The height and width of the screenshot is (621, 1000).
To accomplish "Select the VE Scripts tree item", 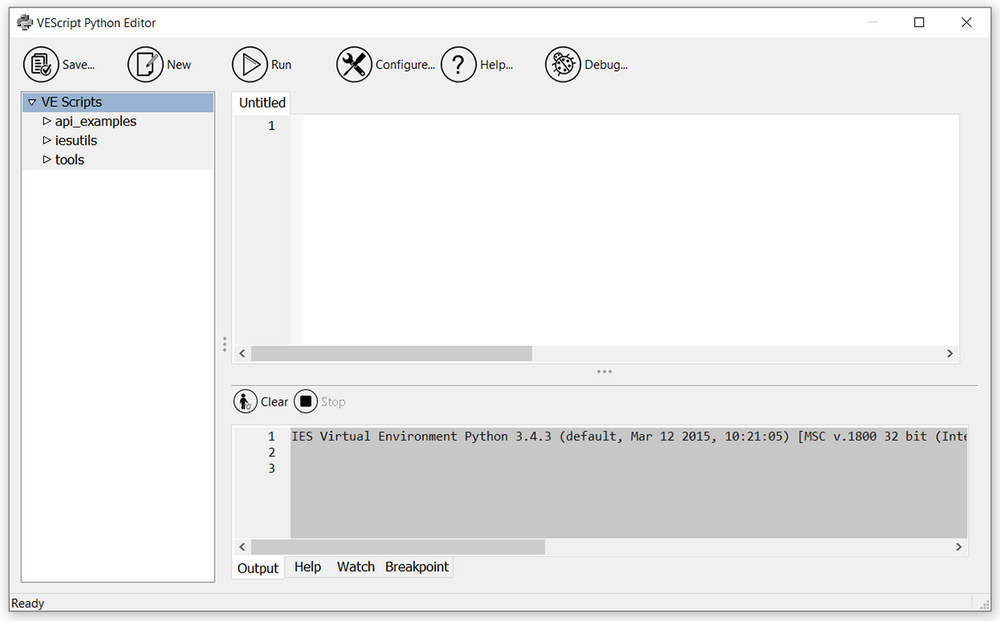I will click(70, 101).
